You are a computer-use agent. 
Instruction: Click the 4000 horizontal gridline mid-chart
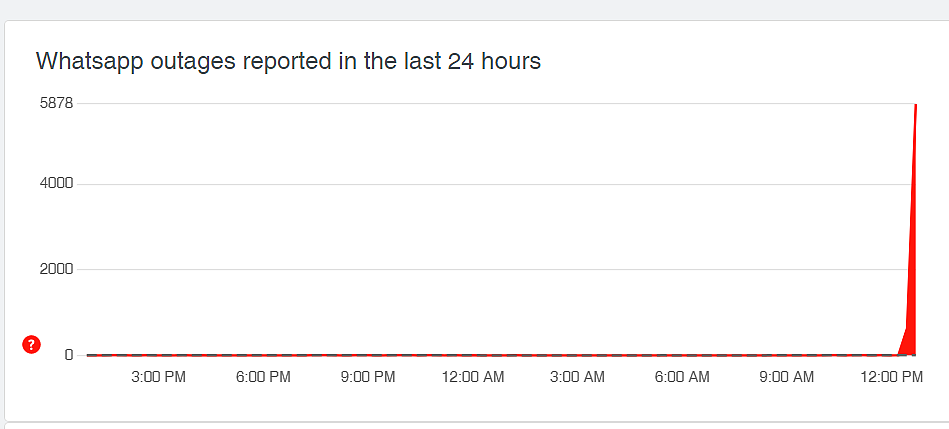[496, 184]
